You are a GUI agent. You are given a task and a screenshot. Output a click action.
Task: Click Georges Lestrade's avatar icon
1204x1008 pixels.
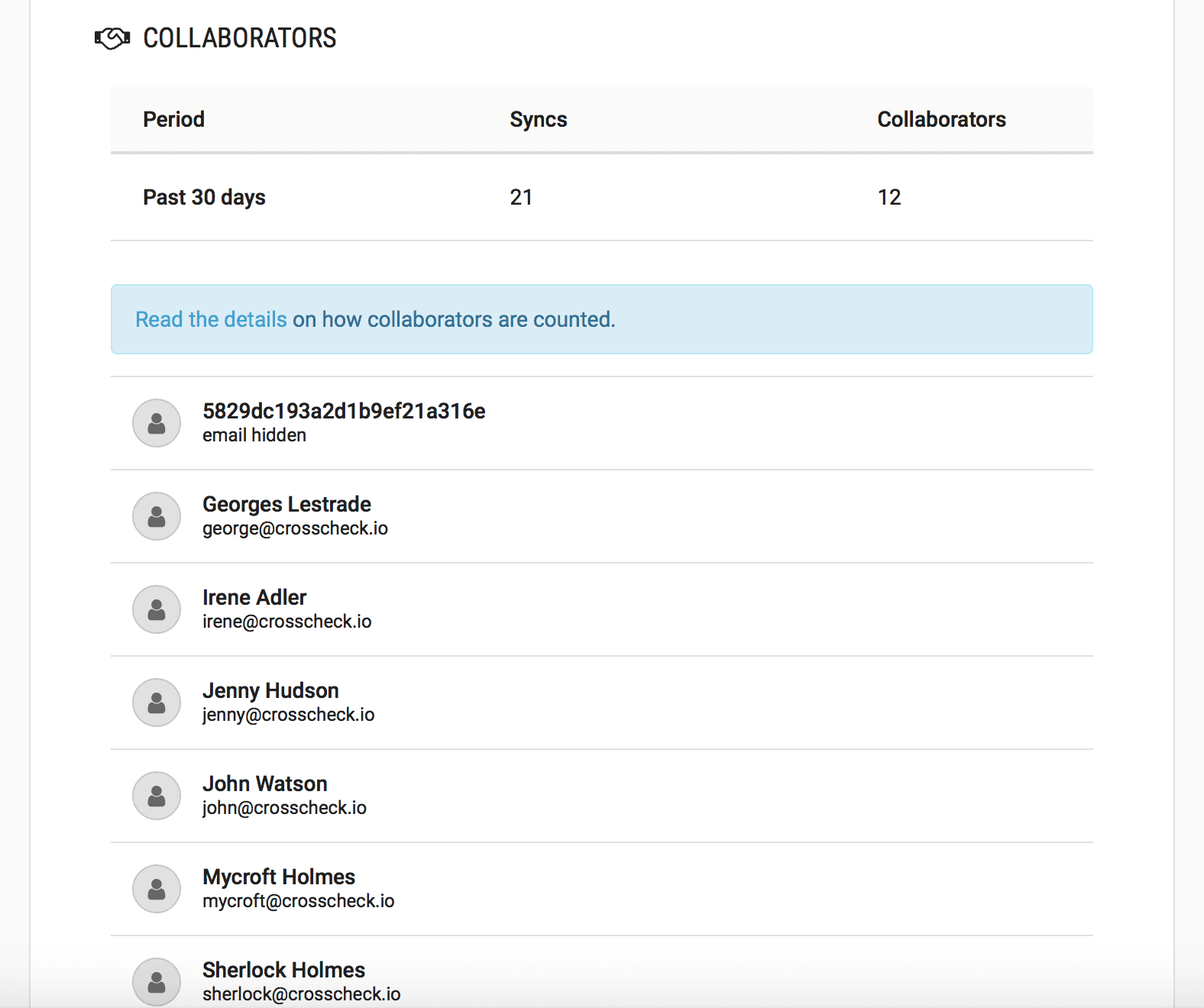[x=157, y=516]
